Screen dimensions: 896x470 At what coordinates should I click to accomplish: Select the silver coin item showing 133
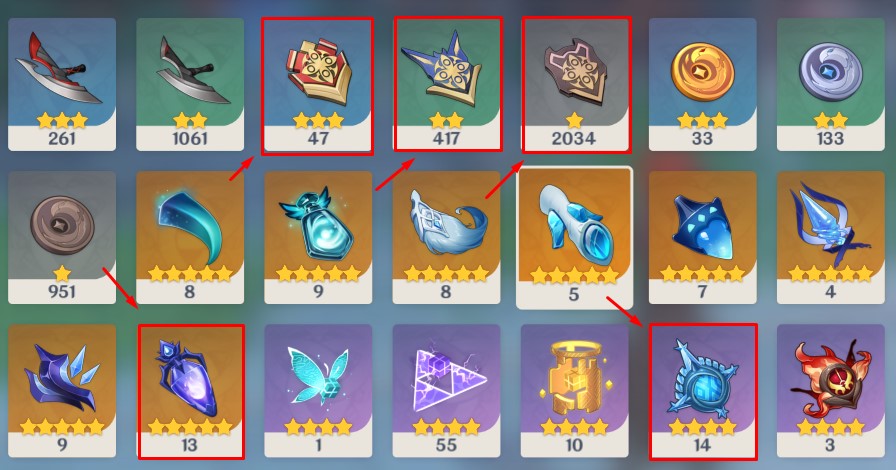coord(830,85)
